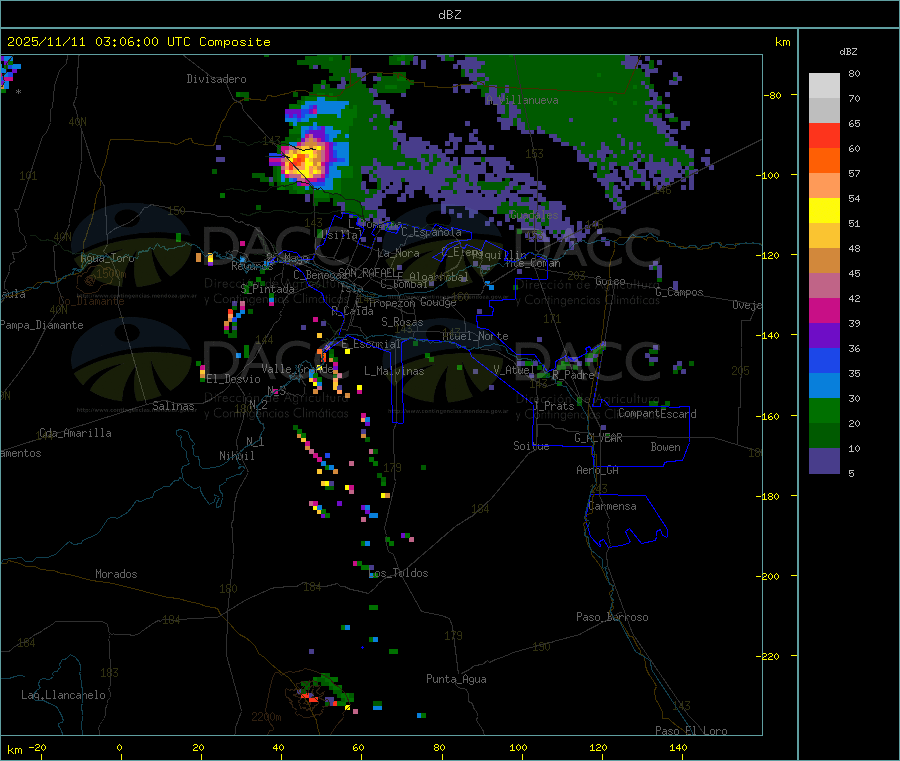Select the 'Pampa_Diamante' label
This screenshot has height=761, width=900.
tap(42, 325)
